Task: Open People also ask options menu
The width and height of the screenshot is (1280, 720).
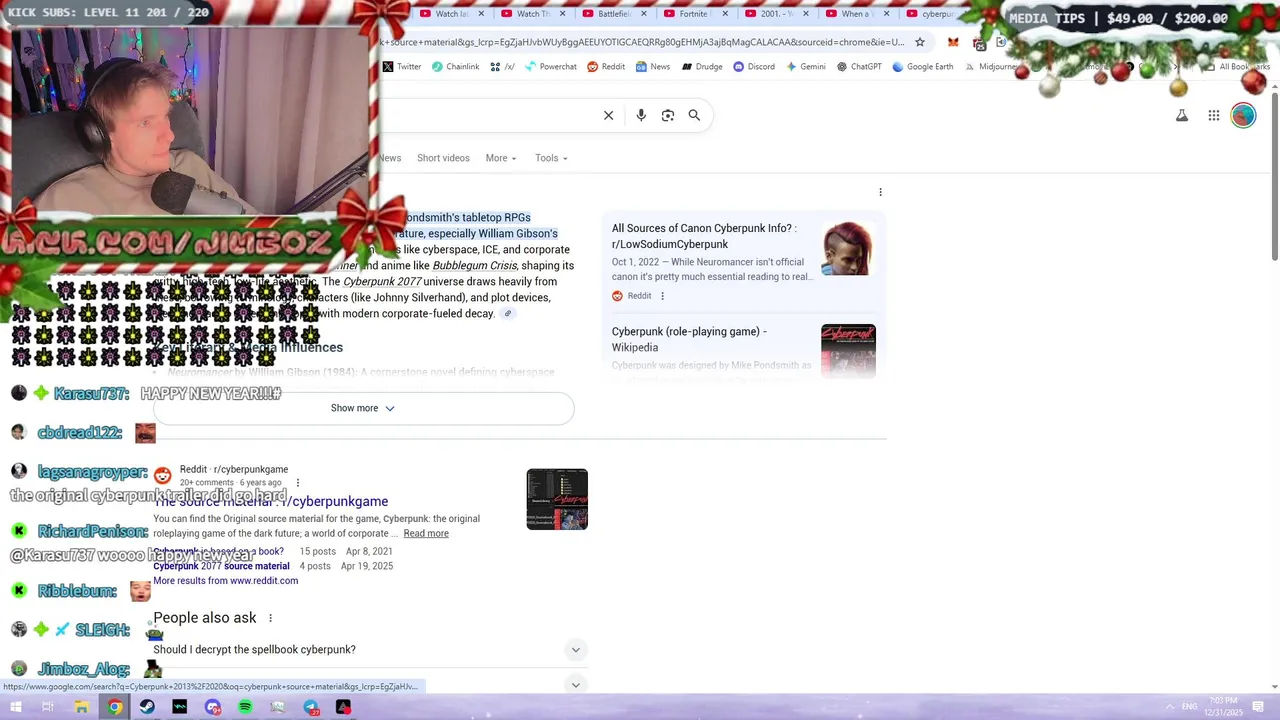Action: point(270,618)
